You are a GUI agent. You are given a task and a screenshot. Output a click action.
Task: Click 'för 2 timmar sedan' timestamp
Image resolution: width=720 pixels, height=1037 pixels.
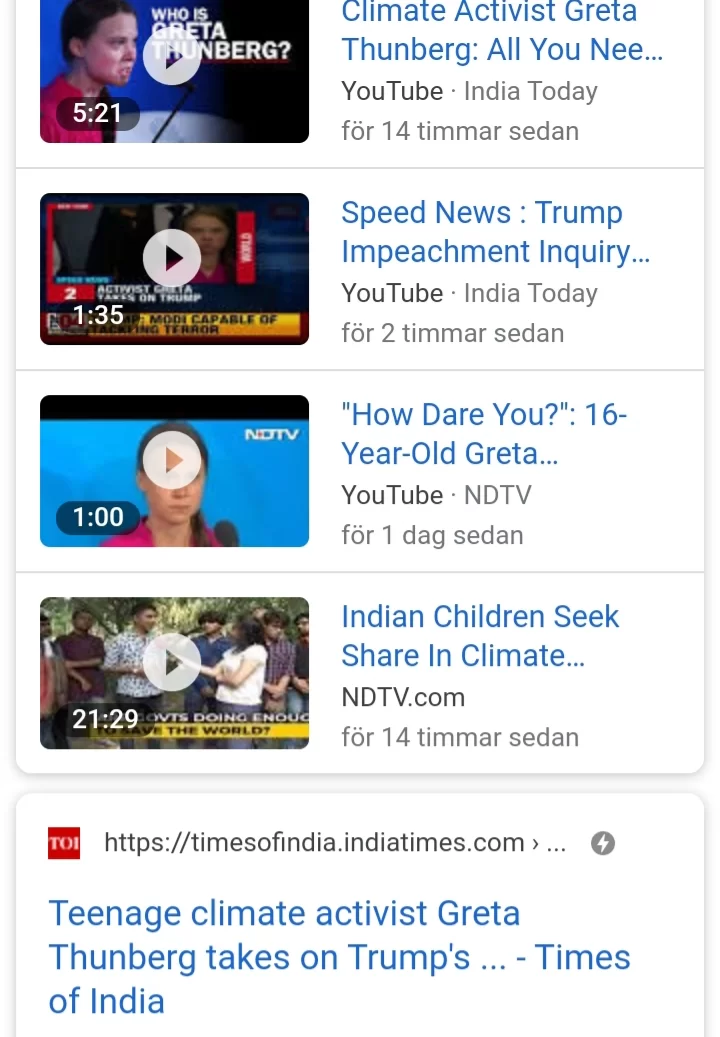[x=453, y=333]
